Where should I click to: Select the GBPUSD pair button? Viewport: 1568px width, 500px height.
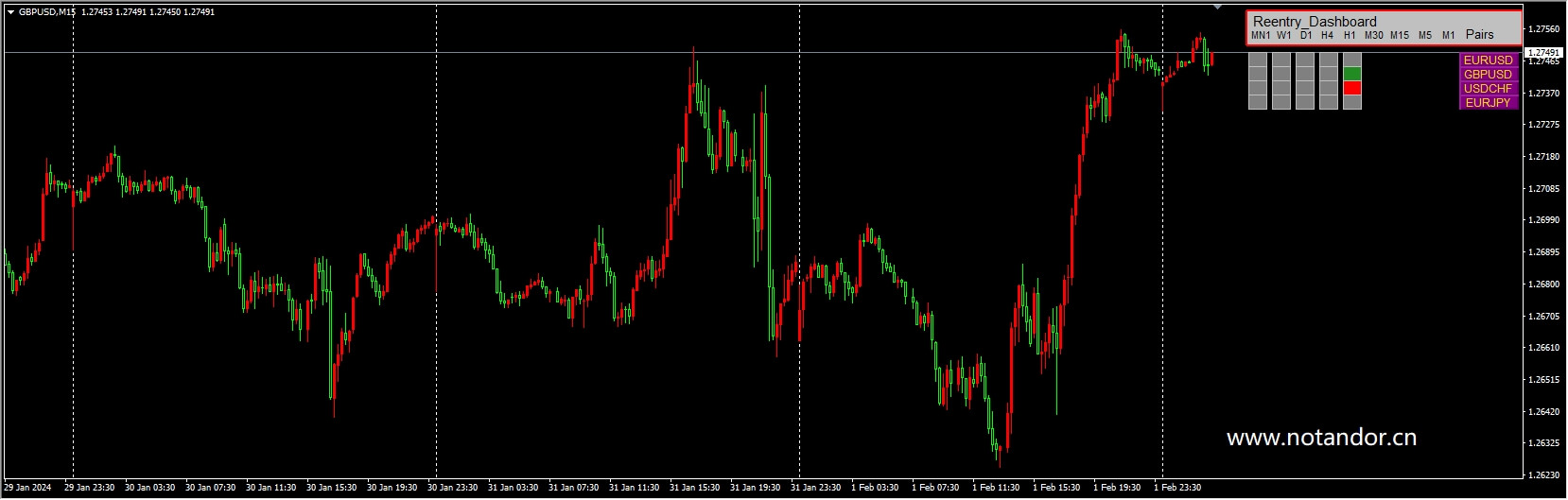click(1489, 75)
